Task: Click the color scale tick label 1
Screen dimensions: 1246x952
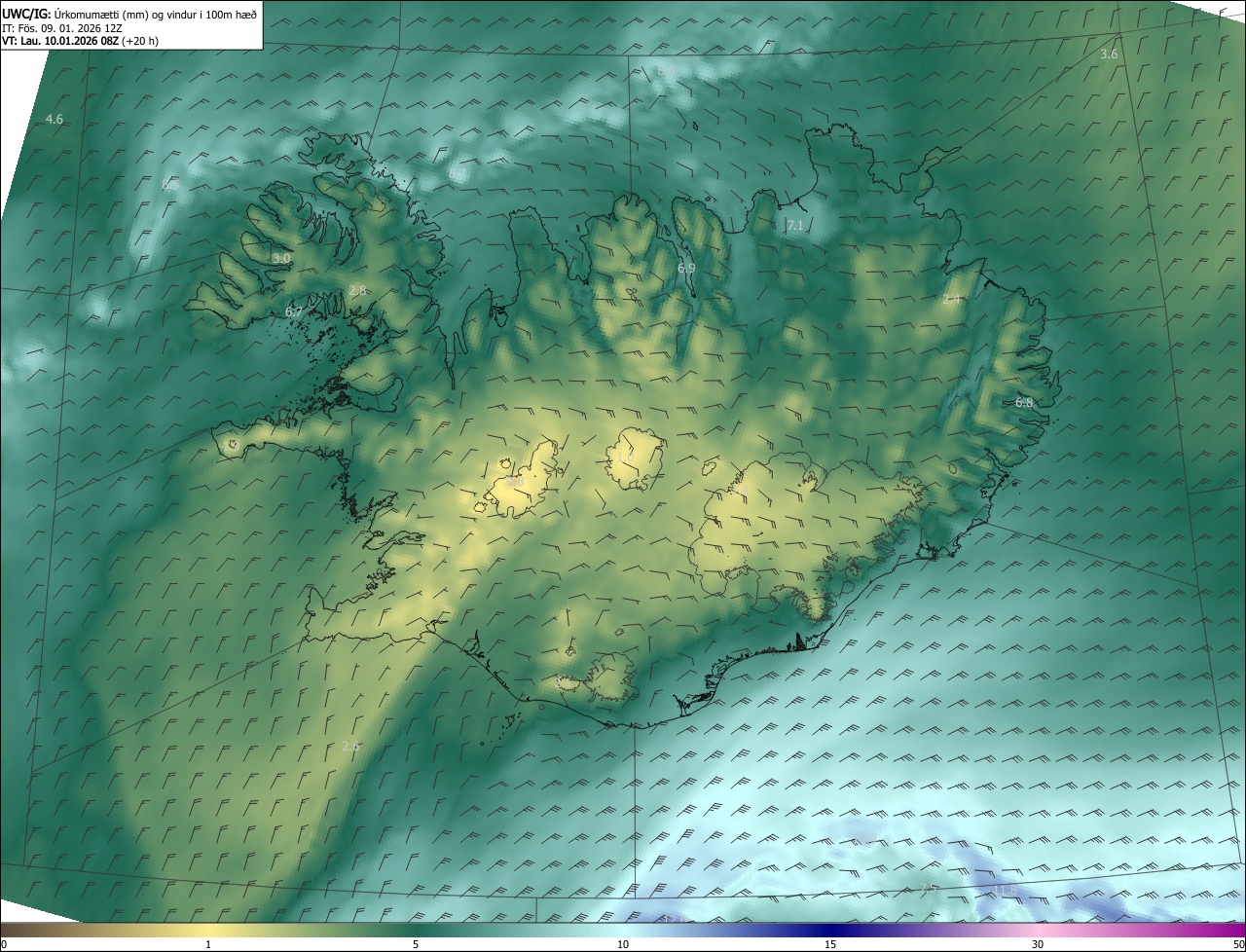Action: pos(208,944)
